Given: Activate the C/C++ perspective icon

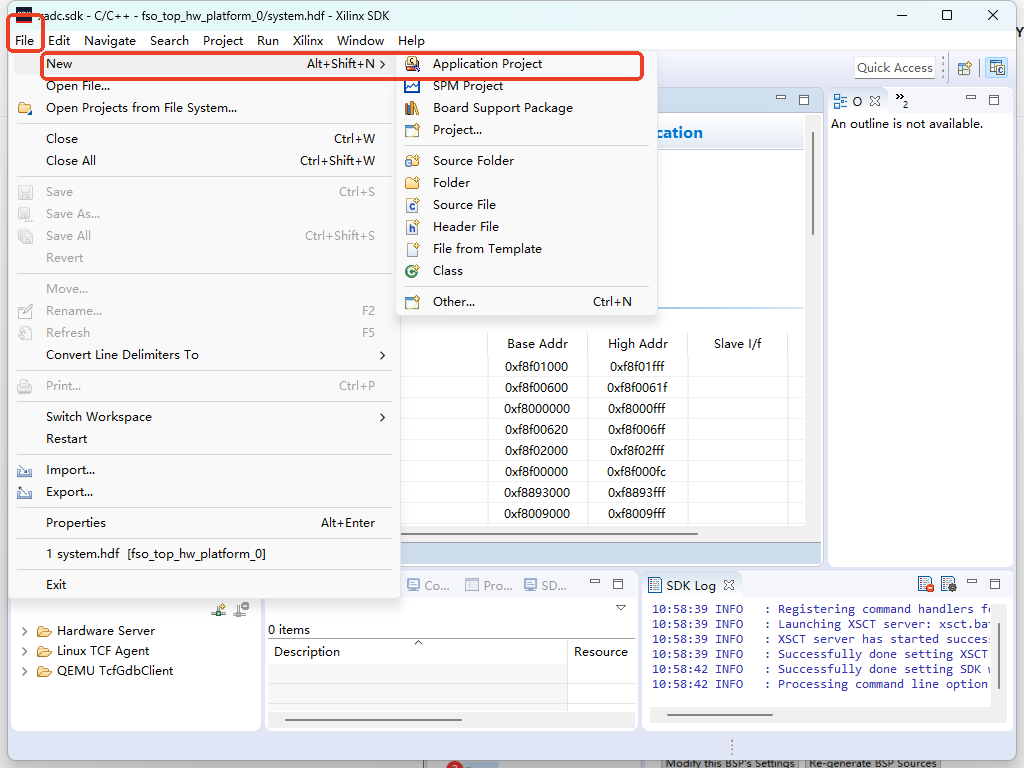Looking at the screenshot, I should click(997, 68).
